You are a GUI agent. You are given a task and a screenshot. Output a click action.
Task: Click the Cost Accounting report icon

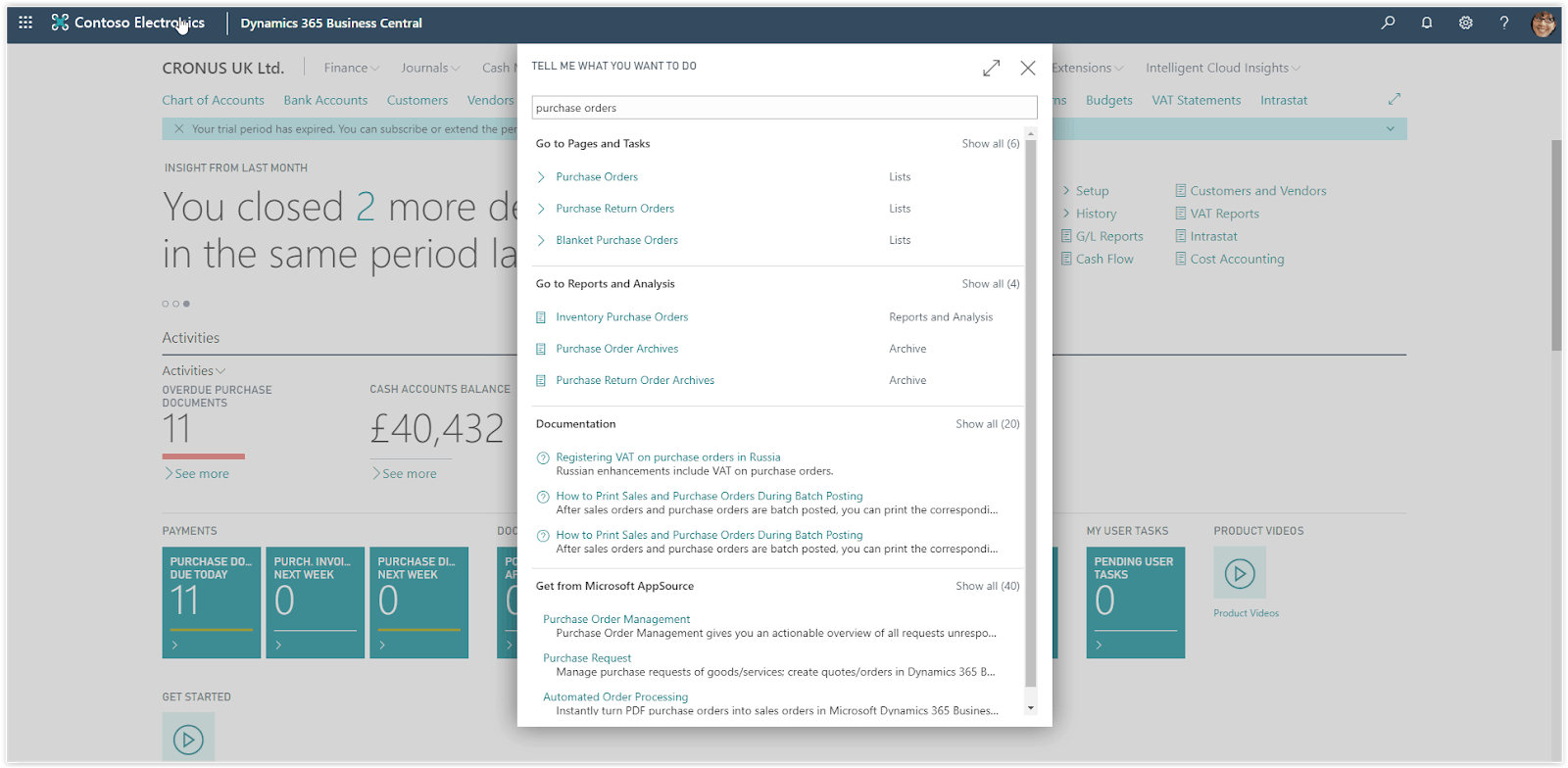[x=1181, y=259]
